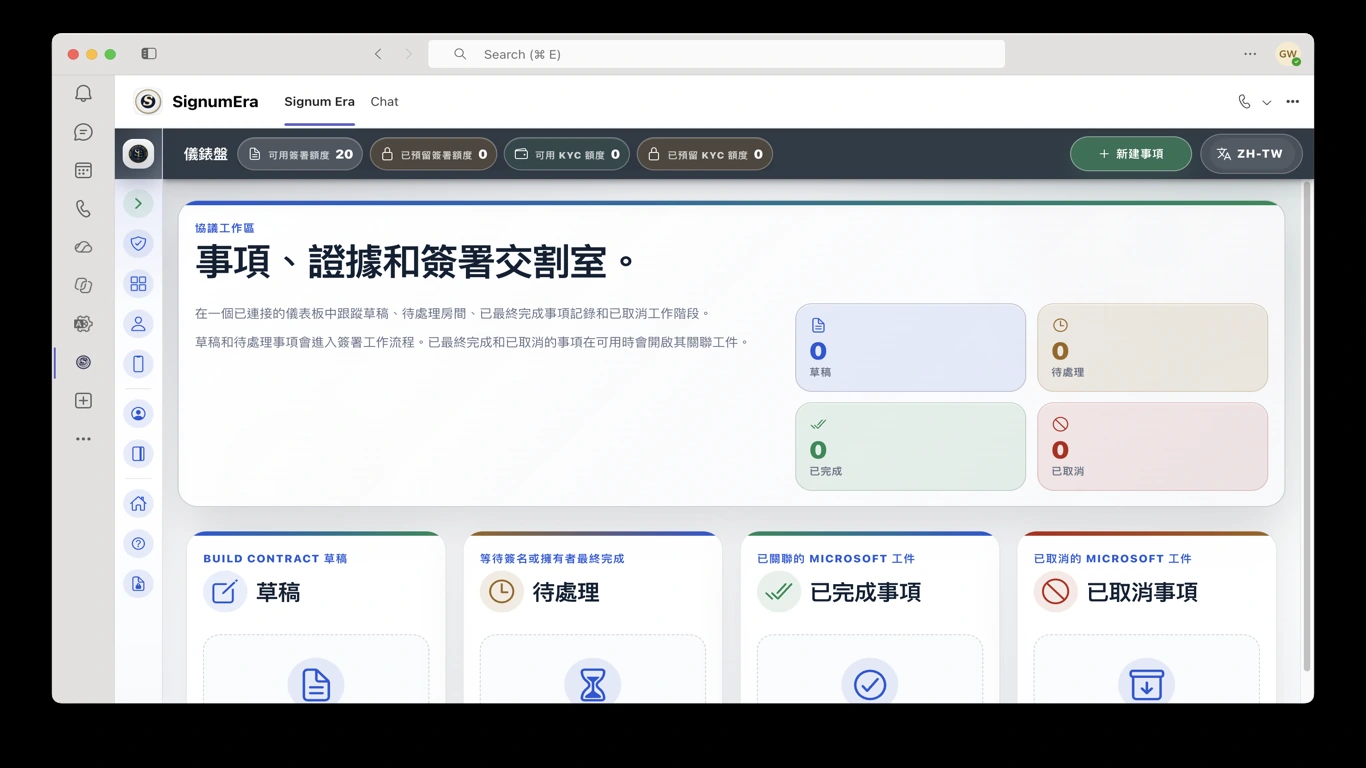Click the home icon in SignumEra sidebar
1366x768 pixels.
coord(138,504)
